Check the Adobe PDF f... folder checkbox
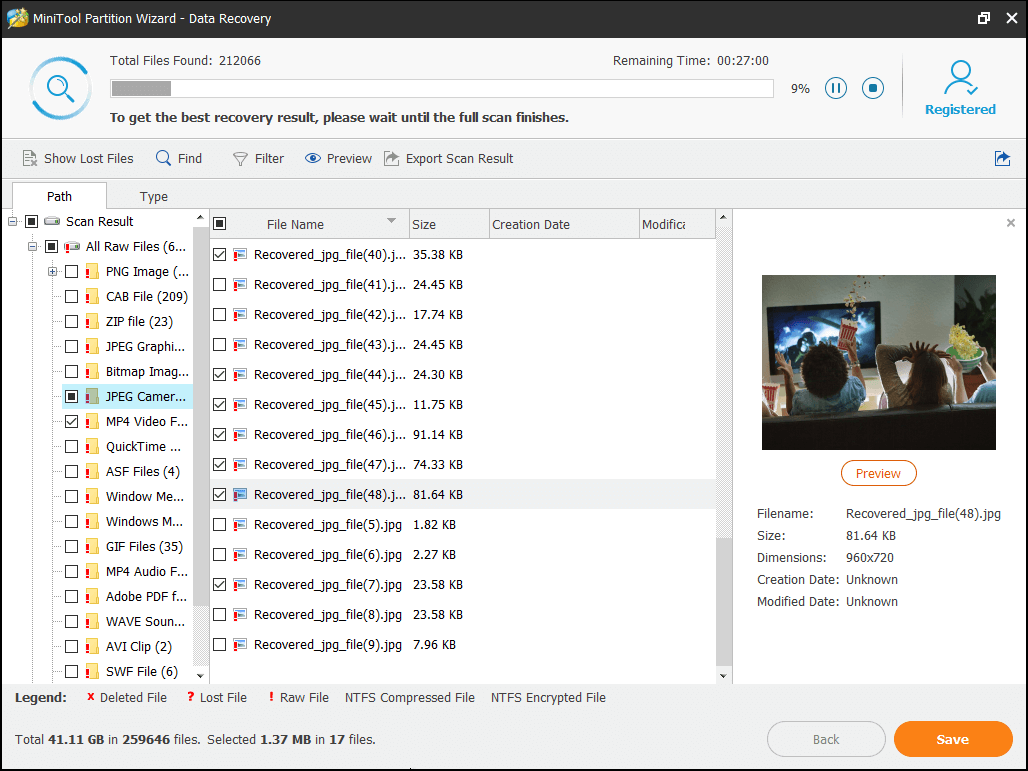Image resolution: width=1028 pixels, height=771 pixels. click(72, 597)
